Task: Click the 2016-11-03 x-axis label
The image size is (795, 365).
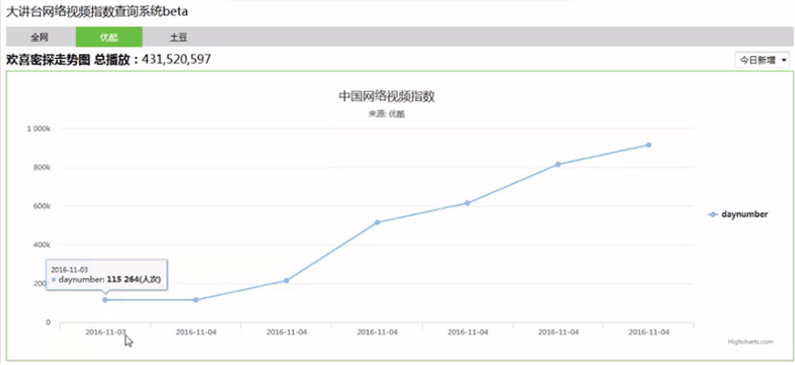Action: (105, 333)
